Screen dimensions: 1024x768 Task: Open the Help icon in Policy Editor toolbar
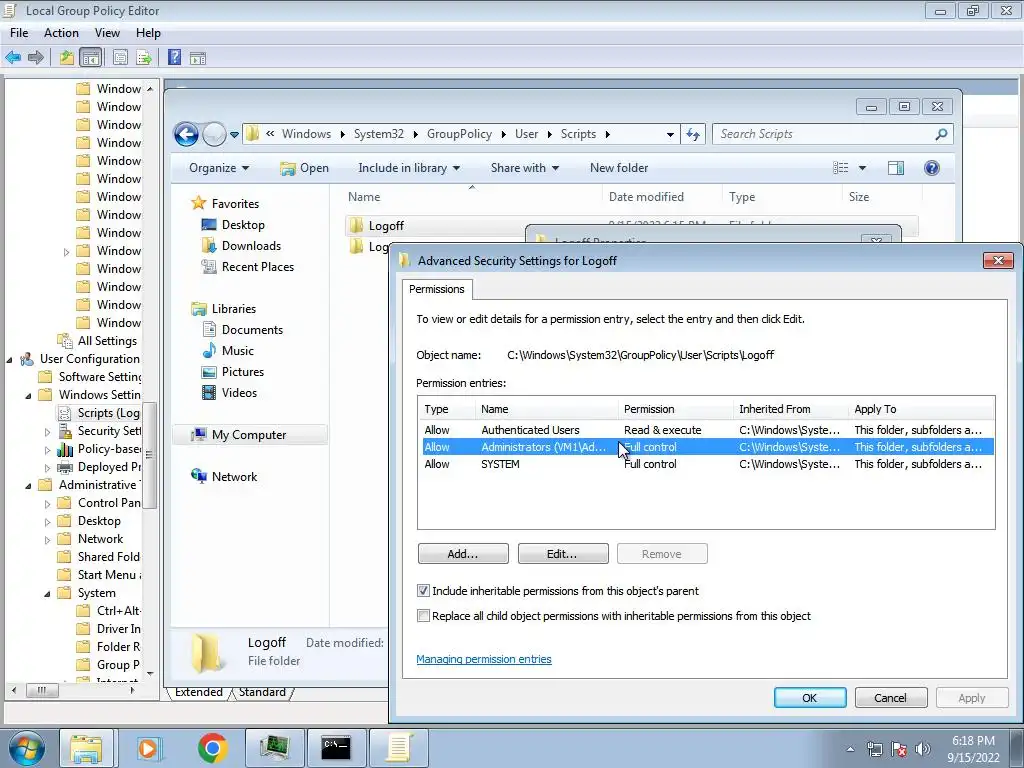point(174,57)
